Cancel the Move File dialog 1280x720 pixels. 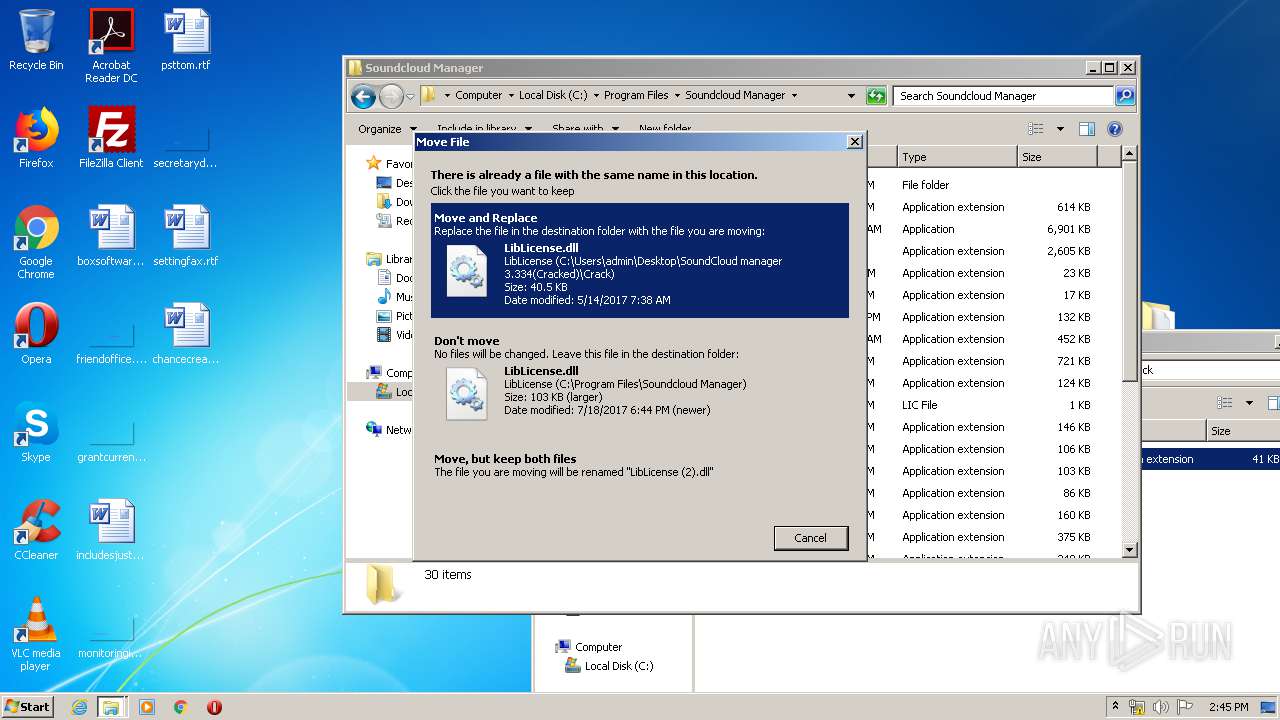[811, 538]
